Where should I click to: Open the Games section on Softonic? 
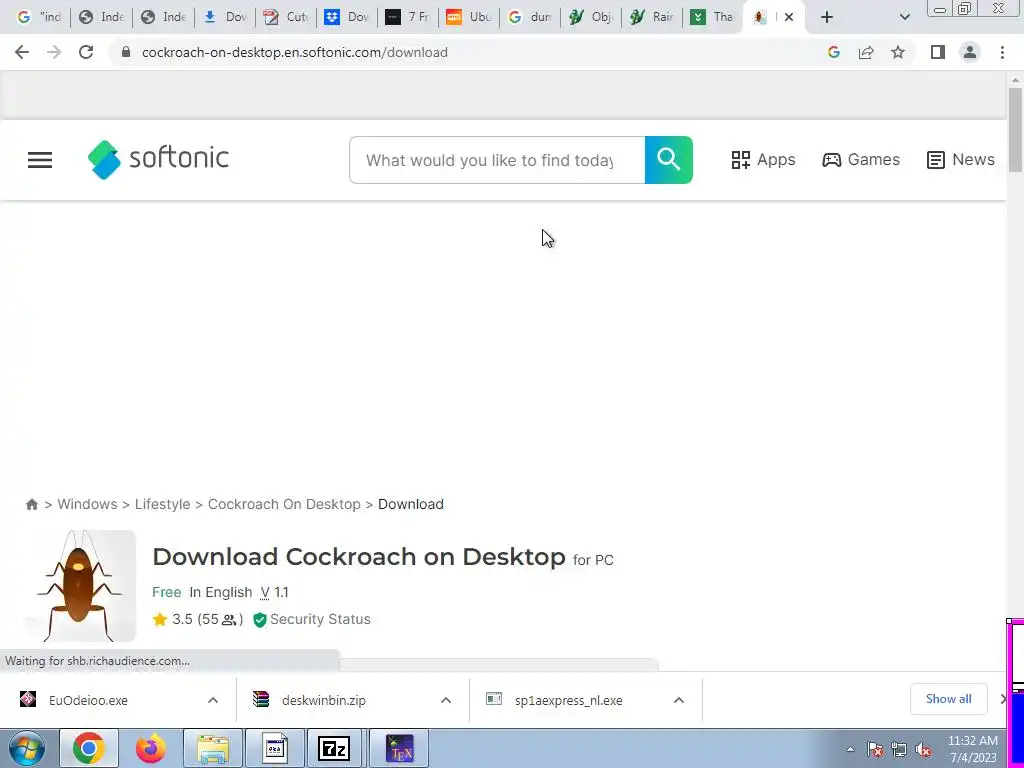[861, 160]
